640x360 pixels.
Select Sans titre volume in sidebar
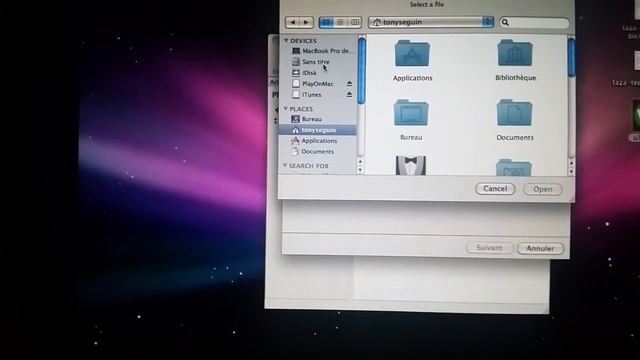311,62
